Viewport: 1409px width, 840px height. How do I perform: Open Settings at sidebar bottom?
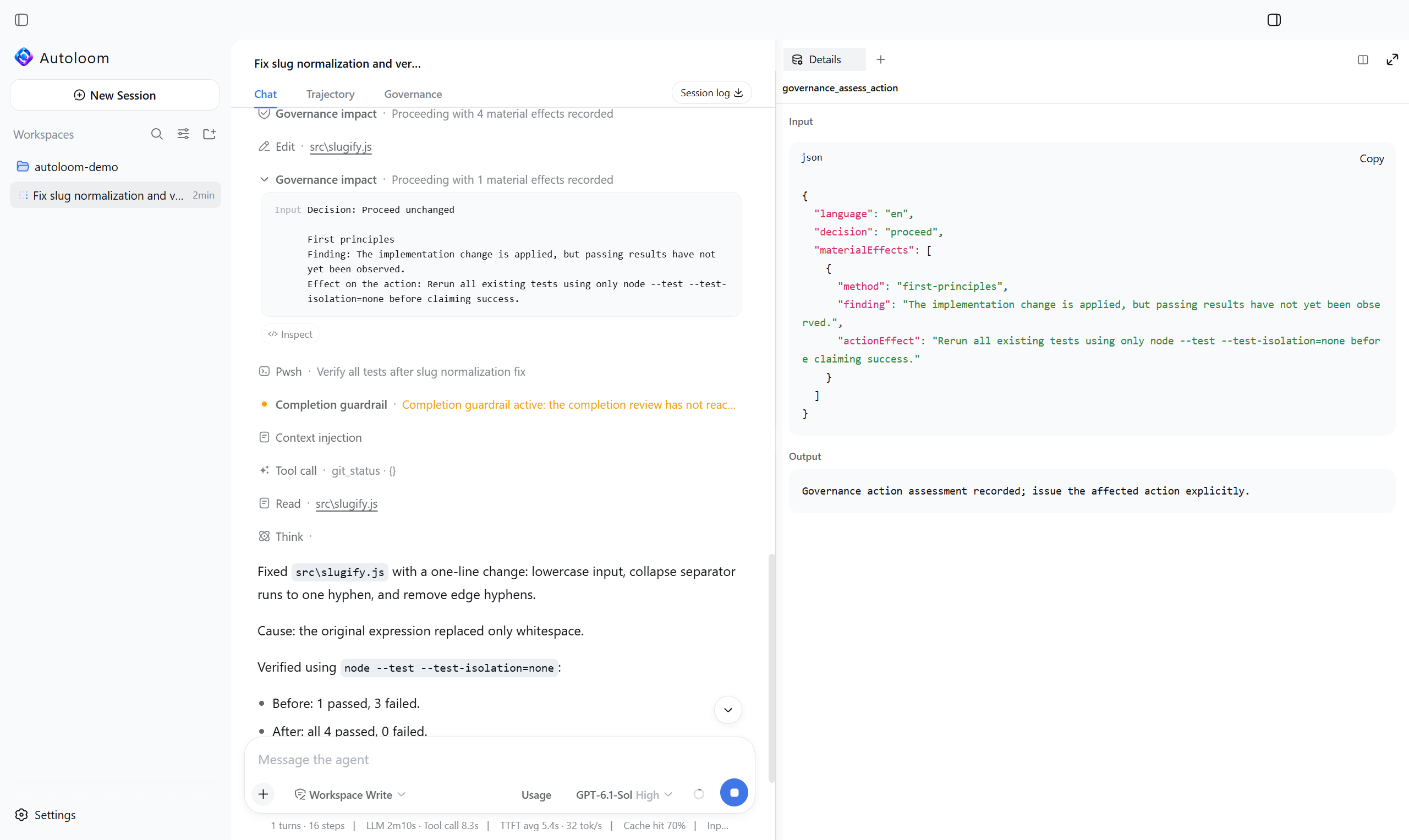45,815
